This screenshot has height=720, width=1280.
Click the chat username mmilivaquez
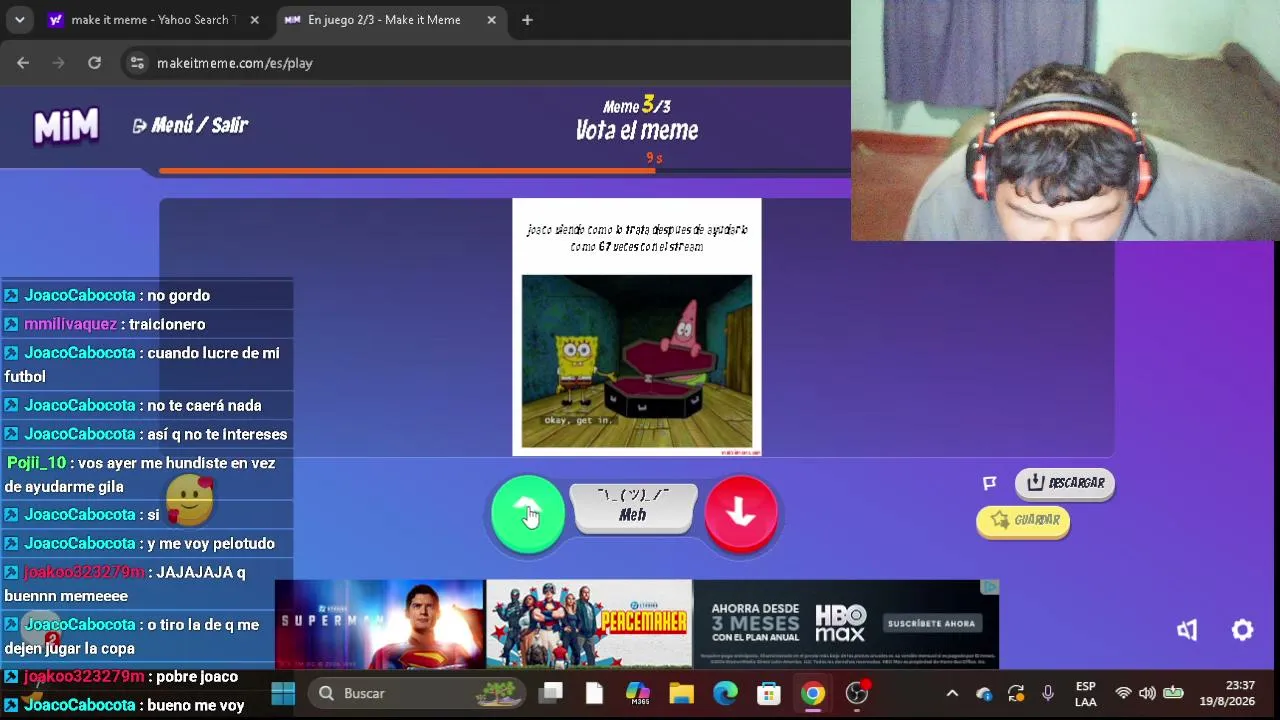pos(71,324)
